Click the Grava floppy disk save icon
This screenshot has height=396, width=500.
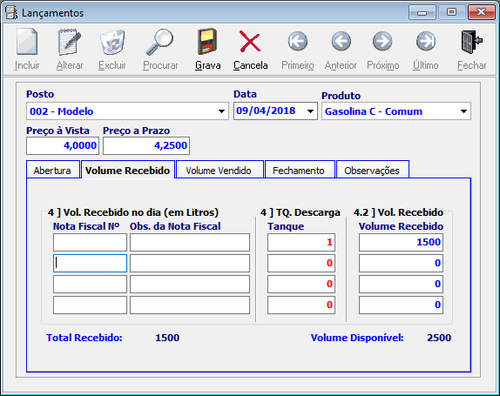[x=207, y=42]
